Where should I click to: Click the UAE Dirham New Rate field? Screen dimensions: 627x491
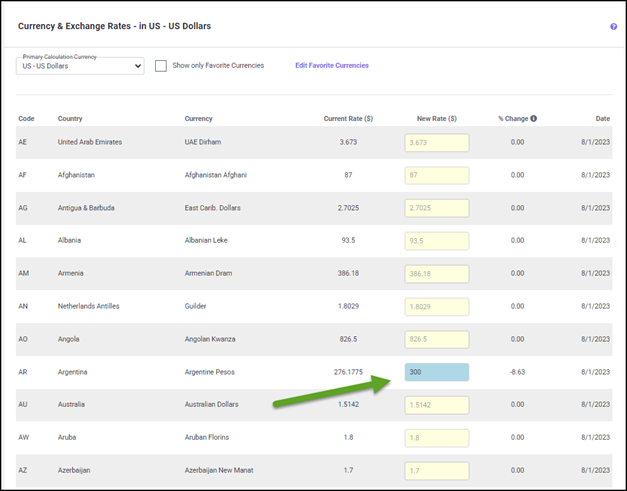pyautogui.click(x=437, y=142)
